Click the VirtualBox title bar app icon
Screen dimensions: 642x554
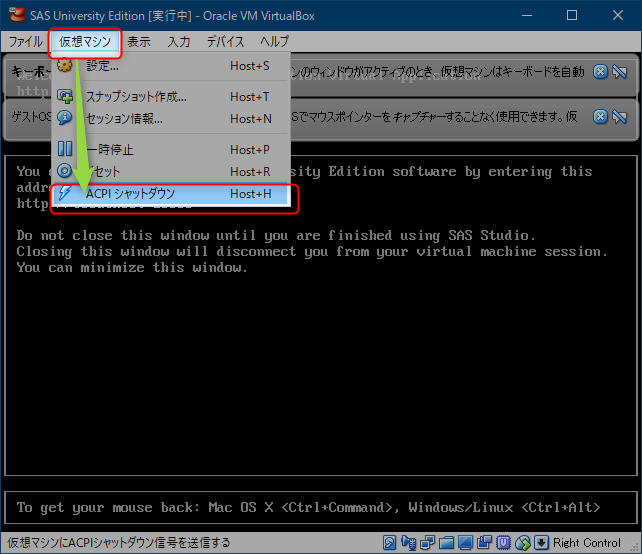(17, 15)
